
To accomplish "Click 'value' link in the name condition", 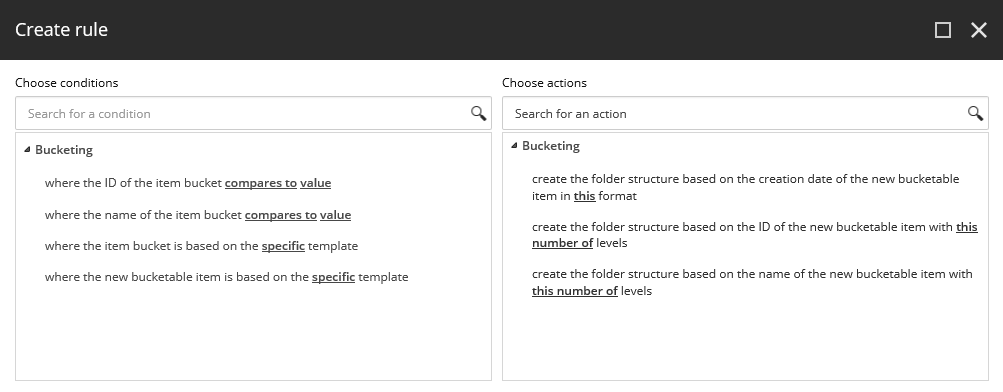I will point(335,215).
